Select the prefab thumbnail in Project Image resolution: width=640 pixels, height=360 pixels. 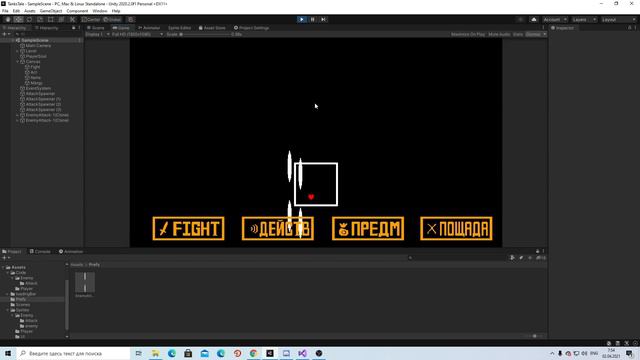[85, 282]
